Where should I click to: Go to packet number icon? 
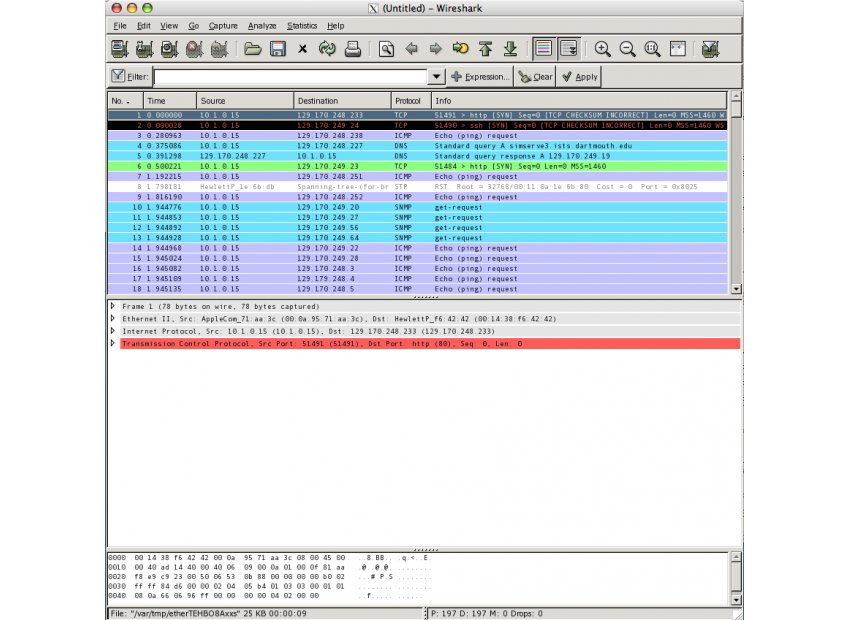pyautogui.click(x=461, y=49)
